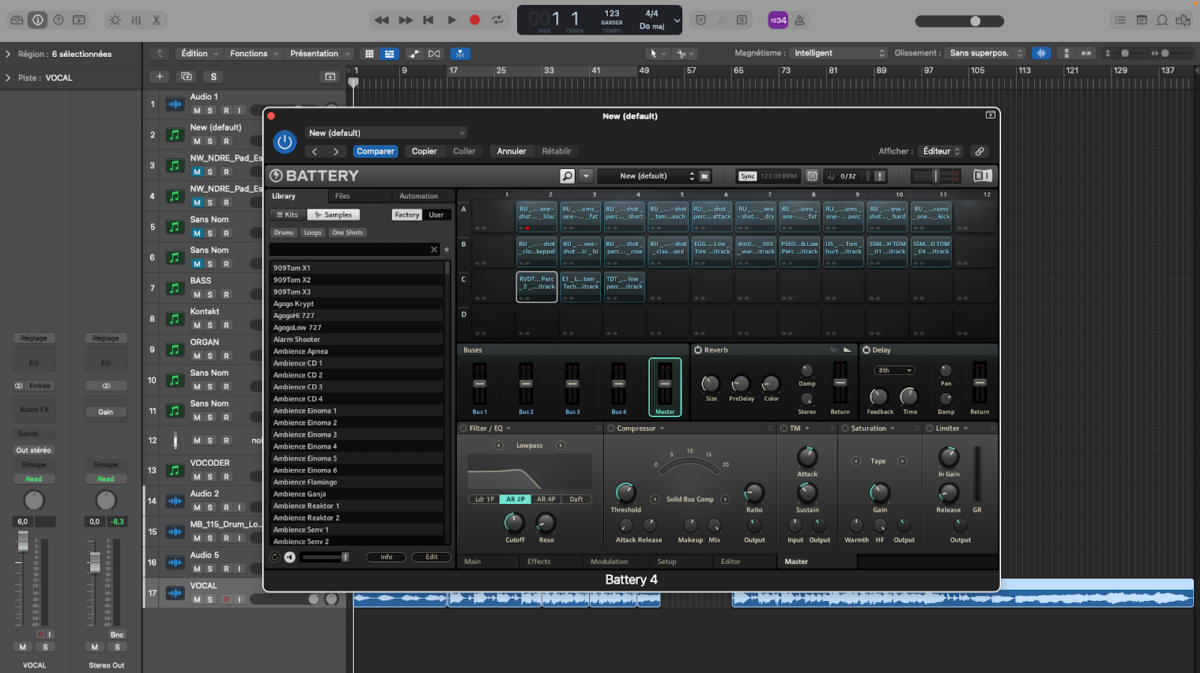
Task: Click the link chain icon in plugin header
Action: tap(979, 151)
